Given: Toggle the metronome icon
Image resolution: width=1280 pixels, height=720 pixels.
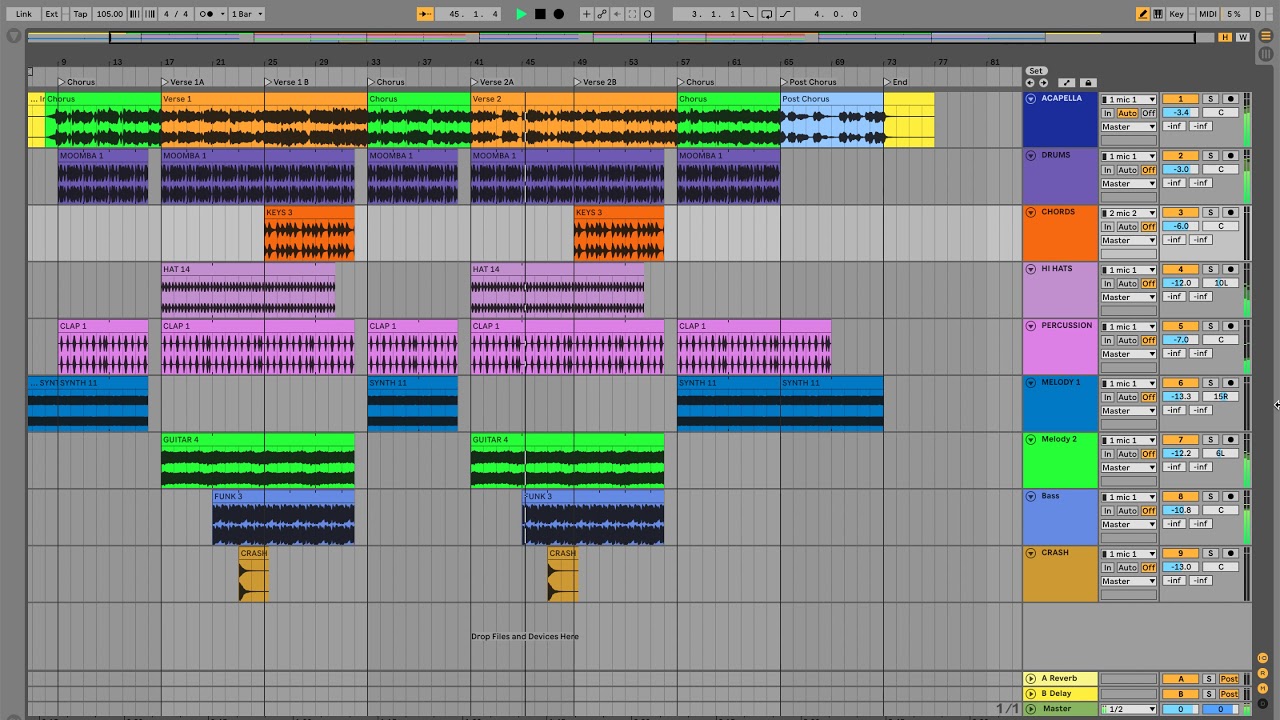Looking at the screenshot, I should pyautogui.click(x=207, y=14).
